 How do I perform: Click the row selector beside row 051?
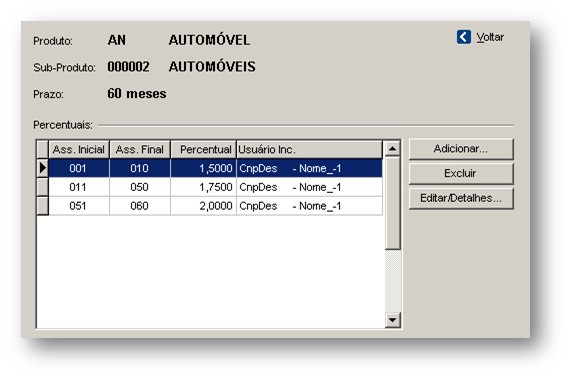(x=43, y=206)
